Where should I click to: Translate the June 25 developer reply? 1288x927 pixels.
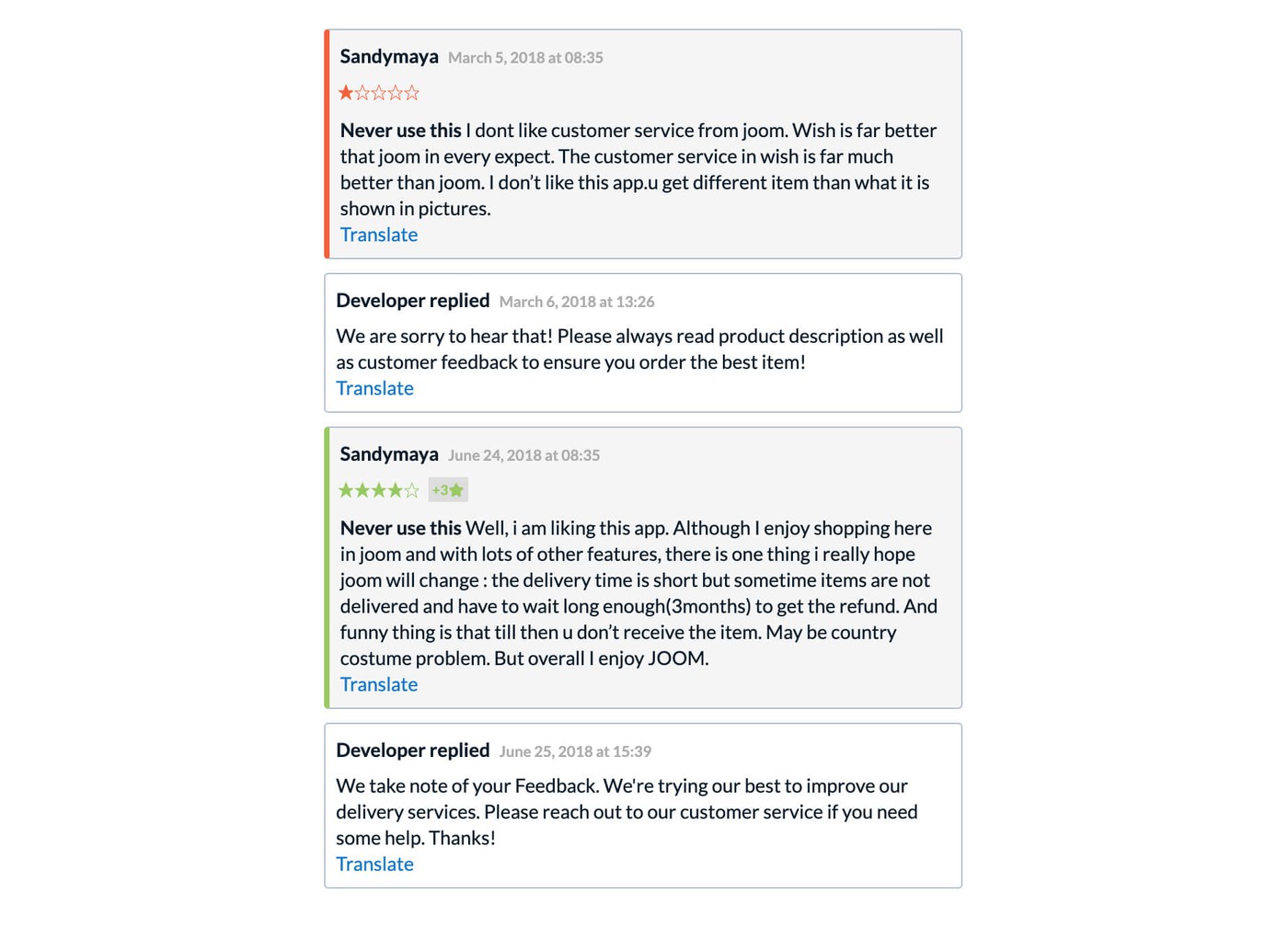point(374,864)
